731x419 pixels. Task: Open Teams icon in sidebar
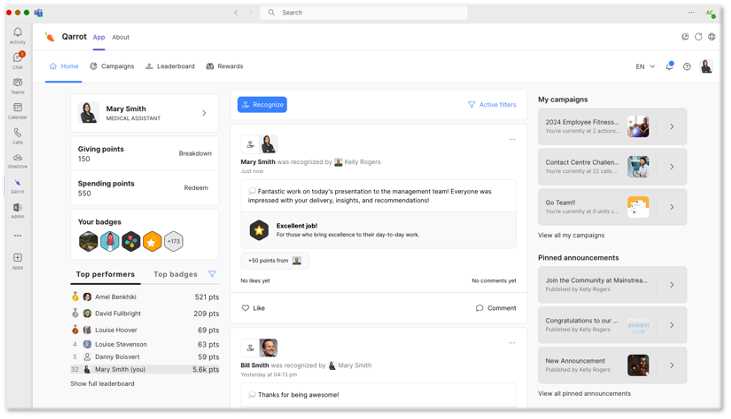point(18,85)
